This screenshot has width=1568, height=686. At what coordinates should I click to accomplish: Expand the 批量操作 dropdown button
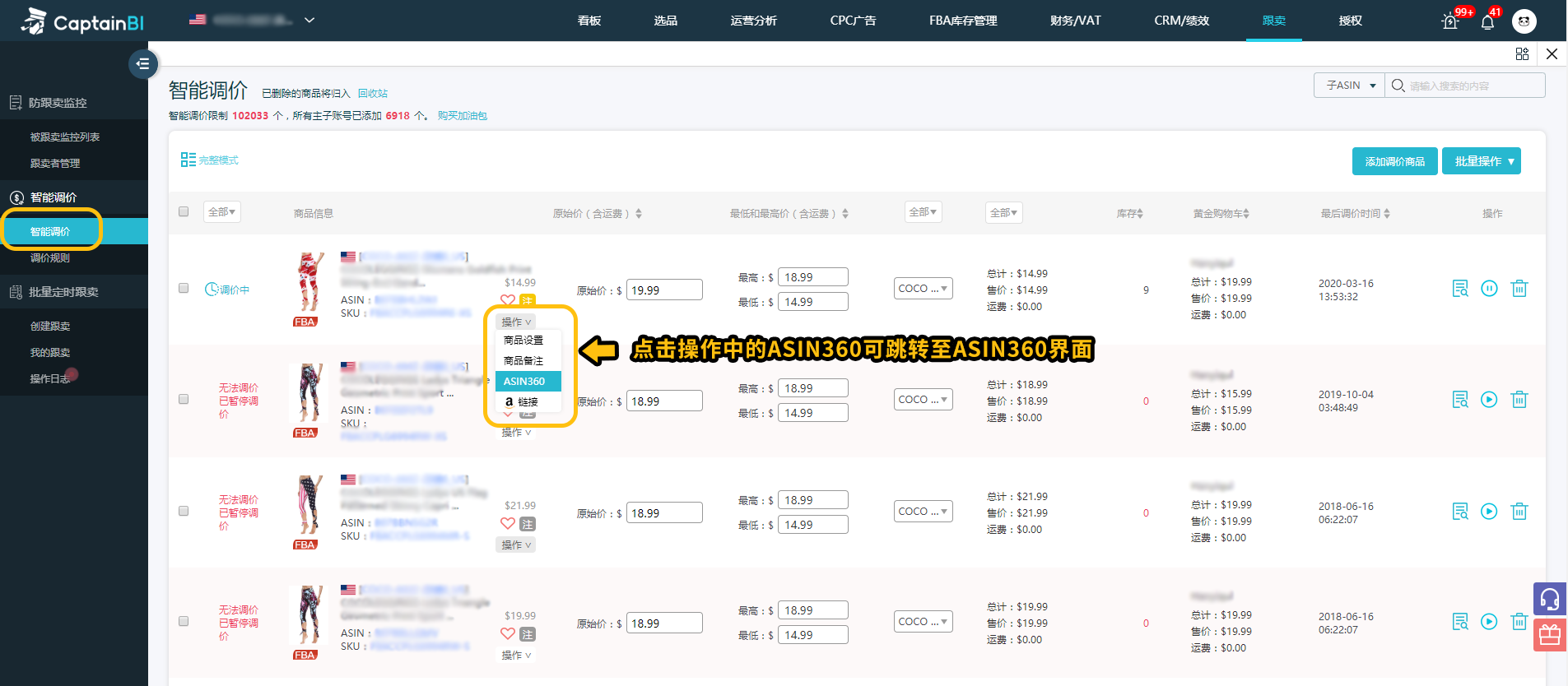pos(1482,161)
